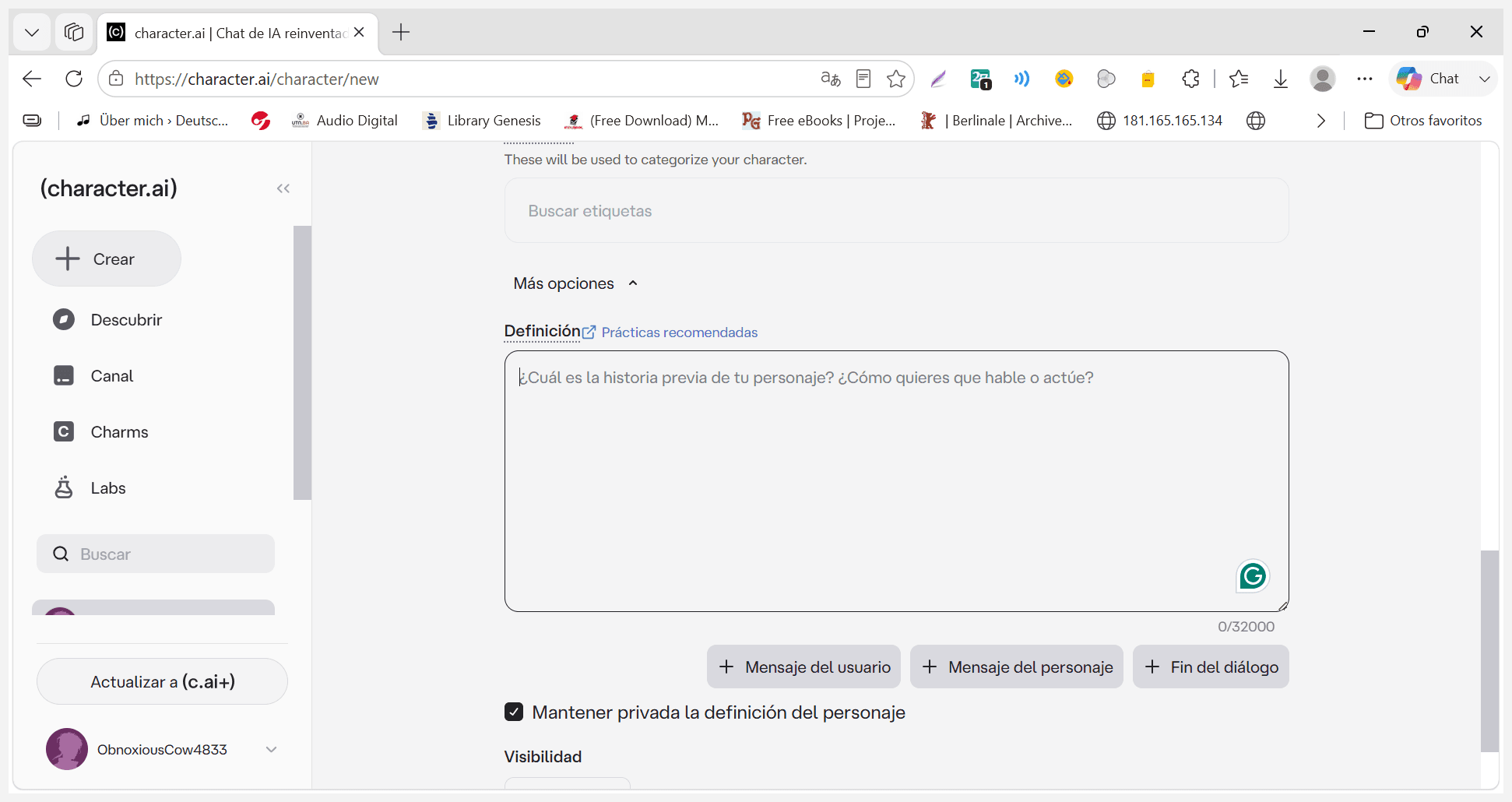Open the Downloads panel
Image resolution: width=1512 pixels, height=802 pixels.
[x=1281, y=79]
